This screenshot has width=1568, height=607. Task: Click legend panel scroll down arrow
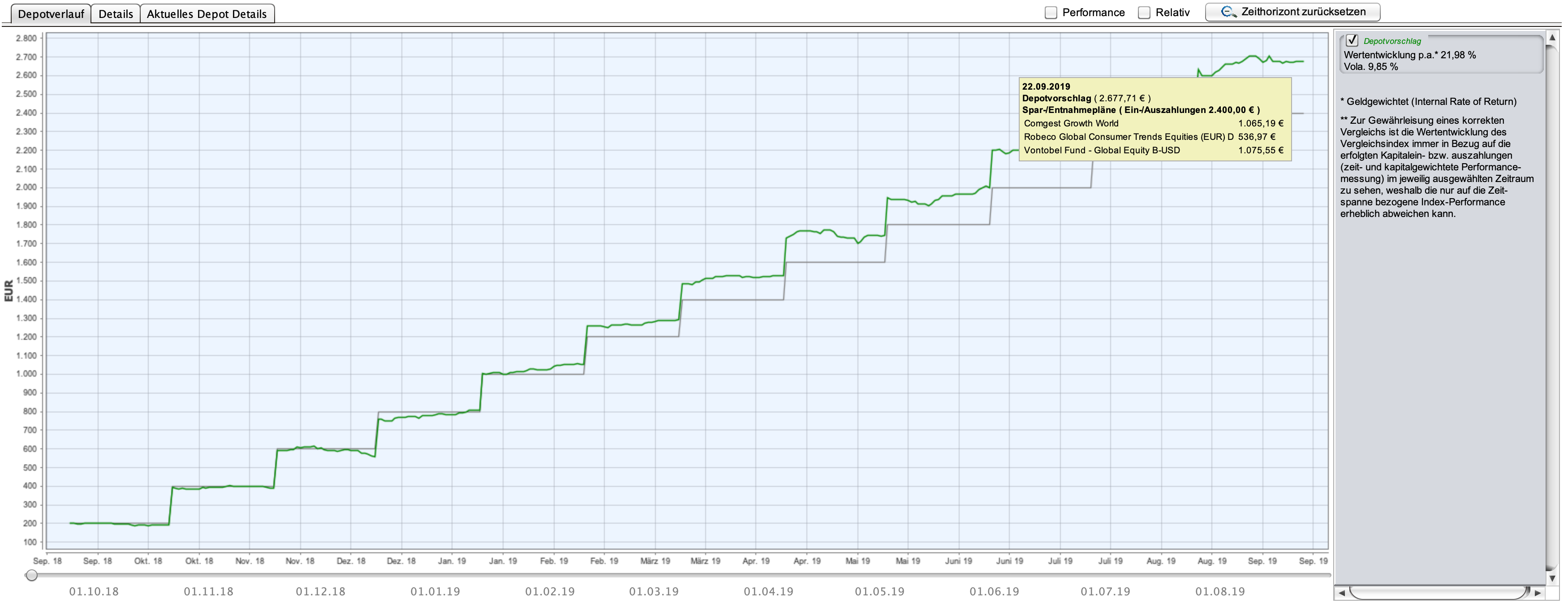click(1552, 577)
